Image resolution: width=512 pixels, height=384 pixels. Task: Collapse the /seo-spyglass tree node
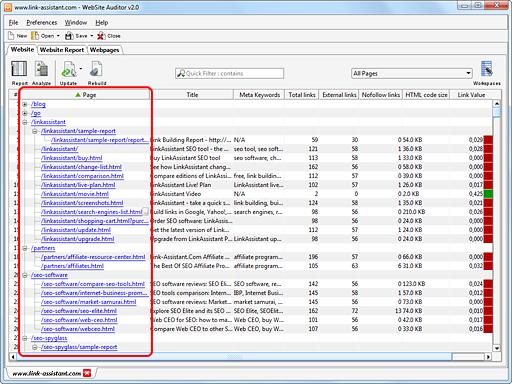(25, 338)
